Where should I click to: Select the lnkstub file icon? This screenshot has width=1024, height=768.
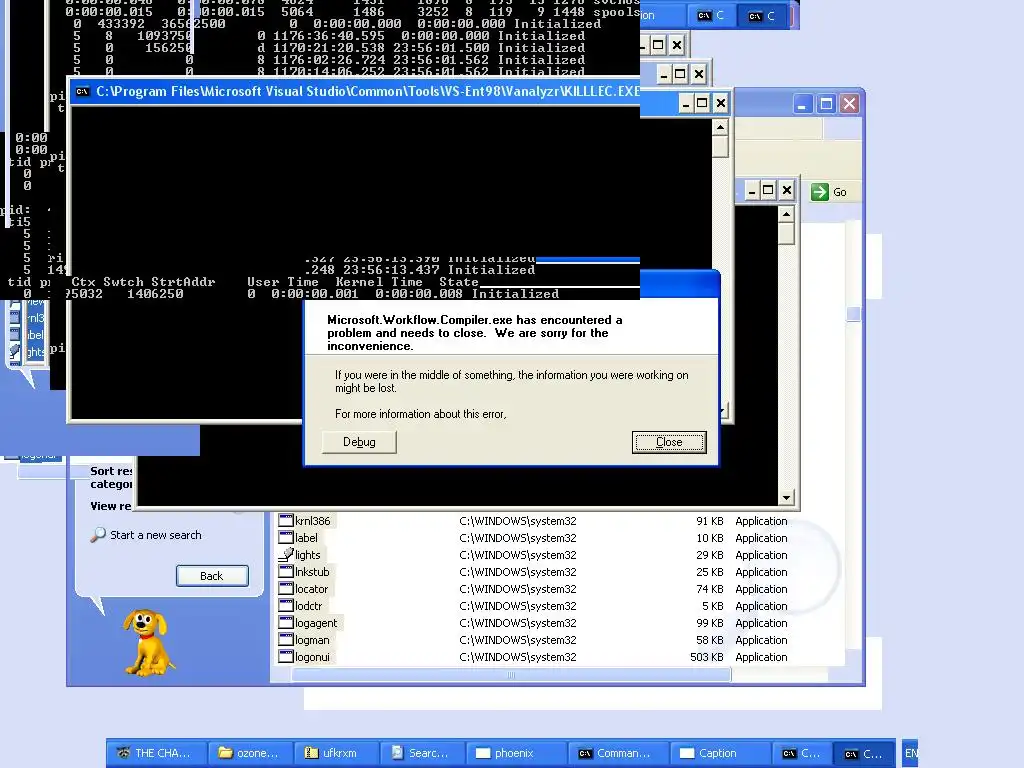point(285,571)
